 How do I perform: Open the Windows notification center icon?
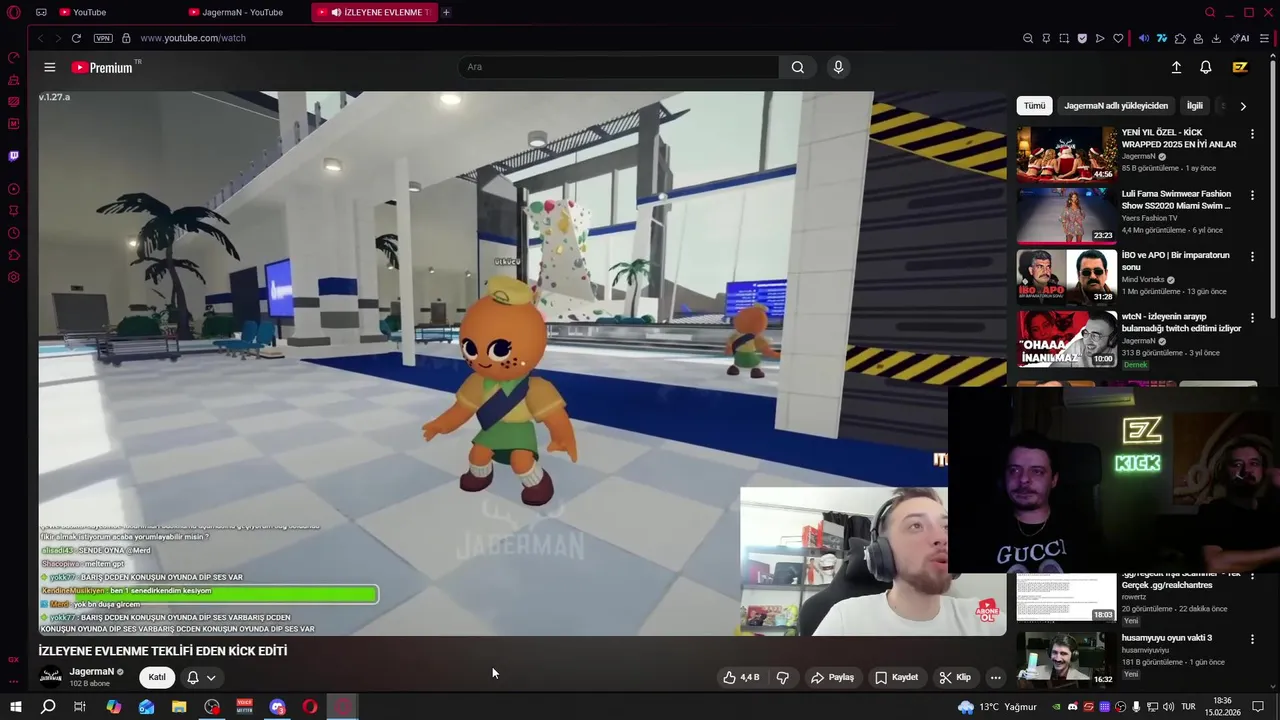coord(1259,707)
